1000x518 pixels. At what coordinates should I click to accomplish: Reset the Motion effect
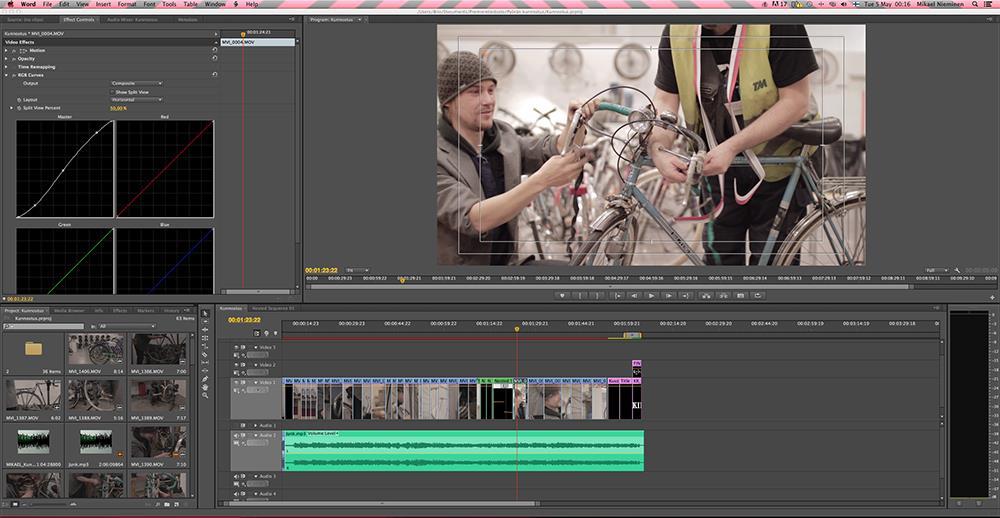click(215, 50)
